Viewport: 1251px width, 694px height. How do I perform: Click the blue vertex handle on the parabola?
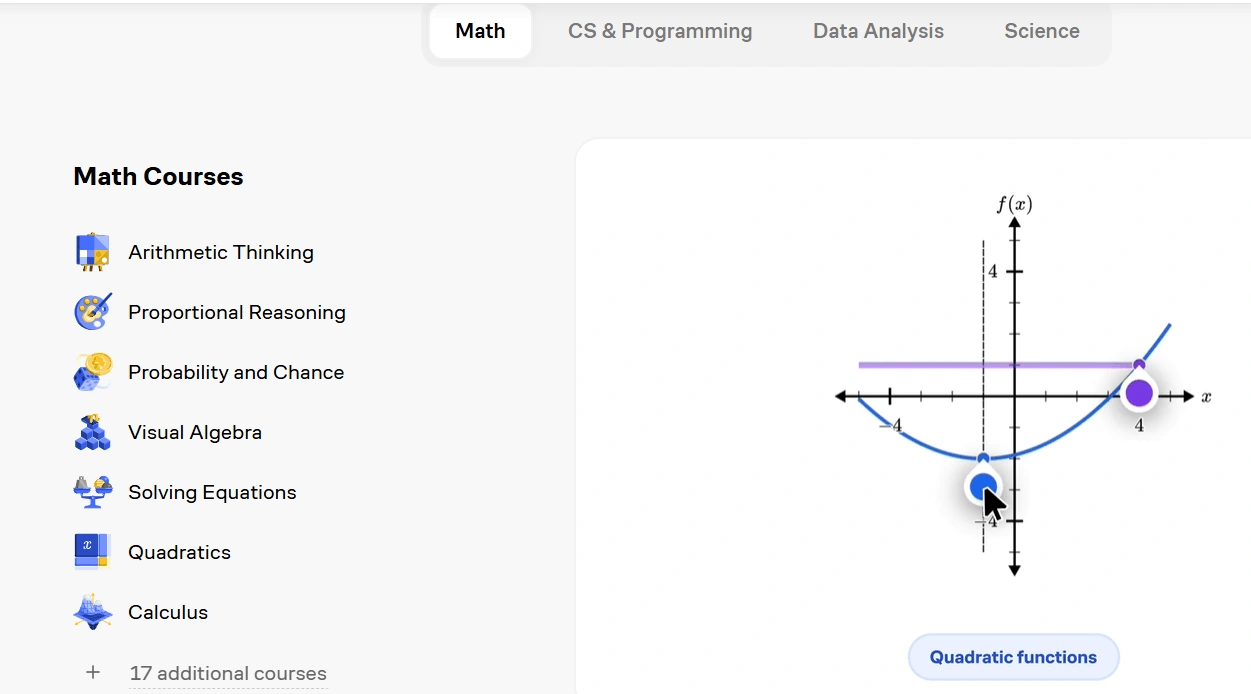984,487
